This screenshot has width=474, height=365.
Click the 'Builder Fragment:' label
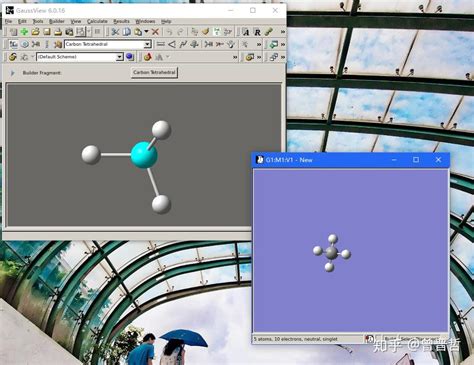42,73
